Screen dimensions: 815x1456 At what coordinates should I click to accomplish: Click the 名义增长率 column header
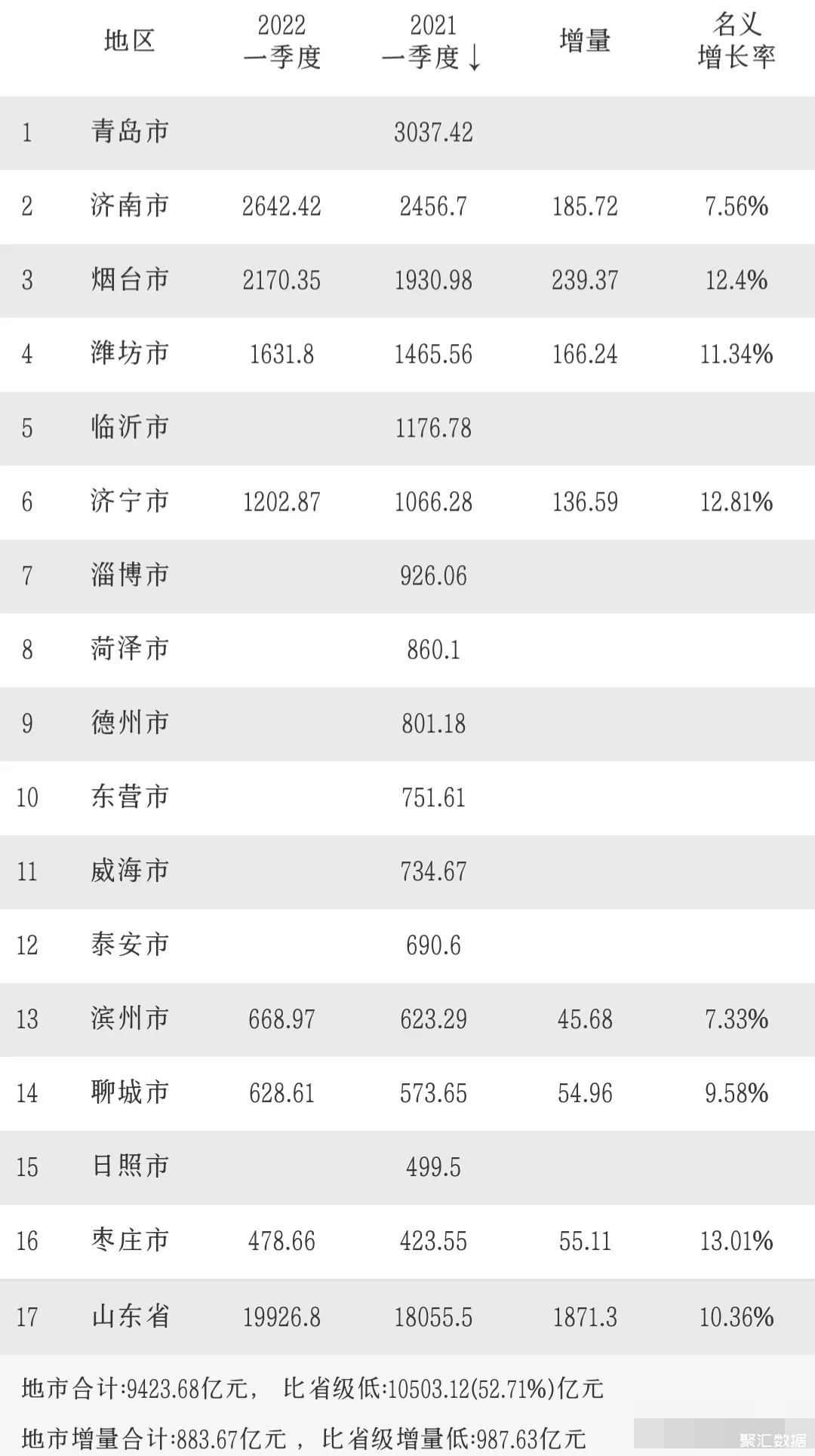(x=737, y=41)
